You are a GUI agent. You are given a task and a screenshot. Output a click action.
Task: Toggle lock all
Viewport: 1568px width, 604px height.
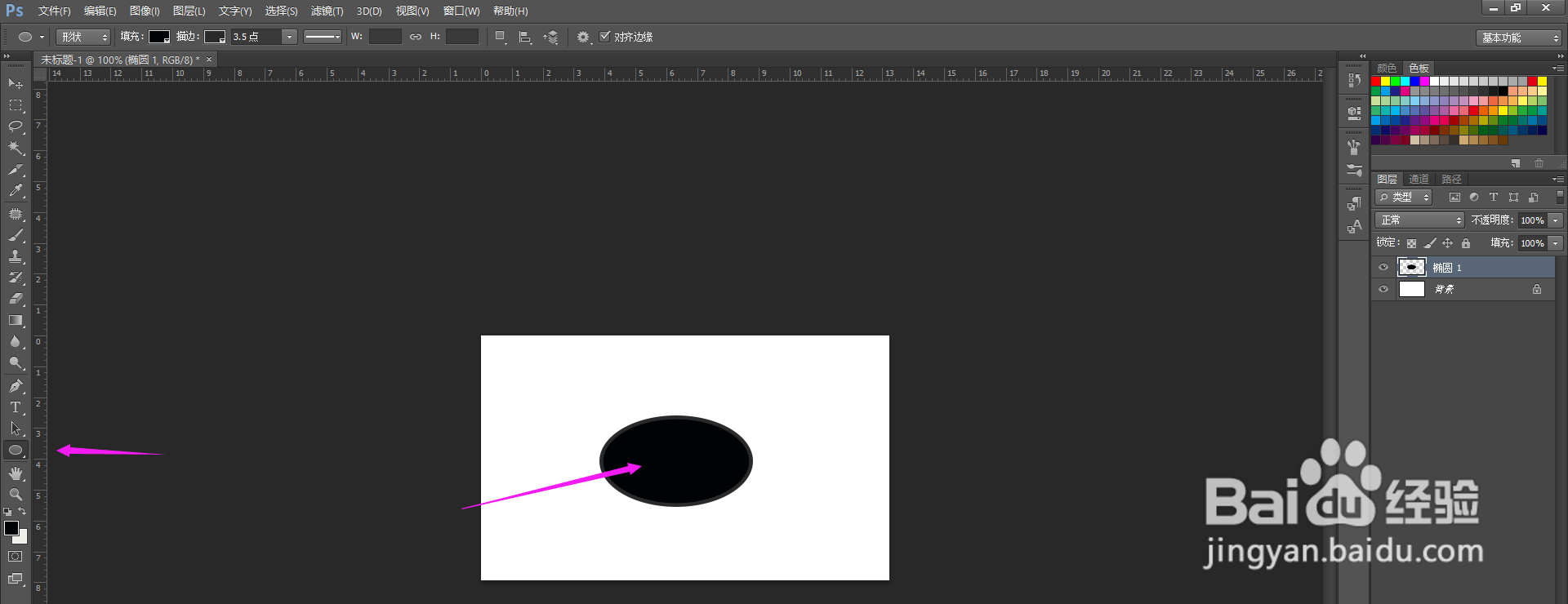[x=1466, y=243]
